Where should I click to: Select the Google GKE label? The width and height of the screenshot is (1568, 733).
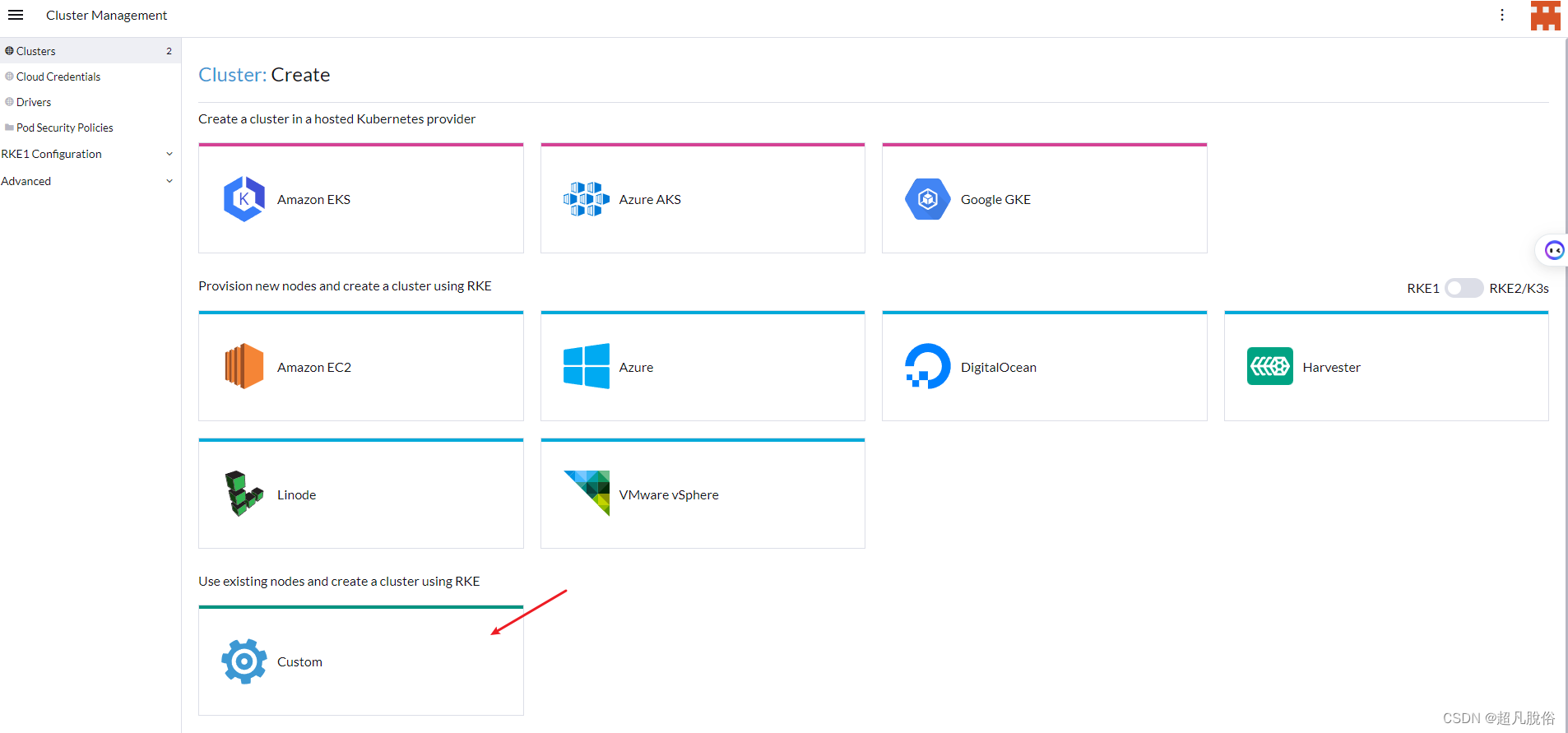(995, 199)
